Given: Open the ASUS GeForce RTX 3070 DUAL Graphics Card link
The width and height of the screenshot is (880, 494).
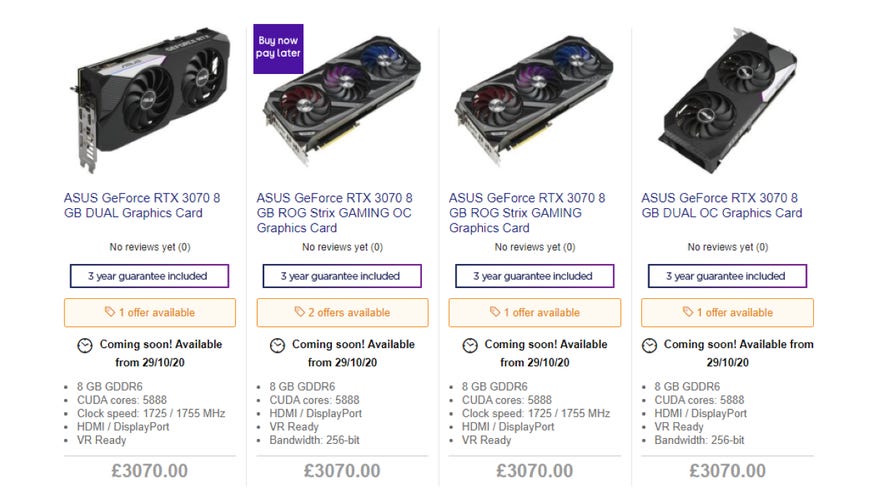Looking at the screenshot, I should coord(142,205).
